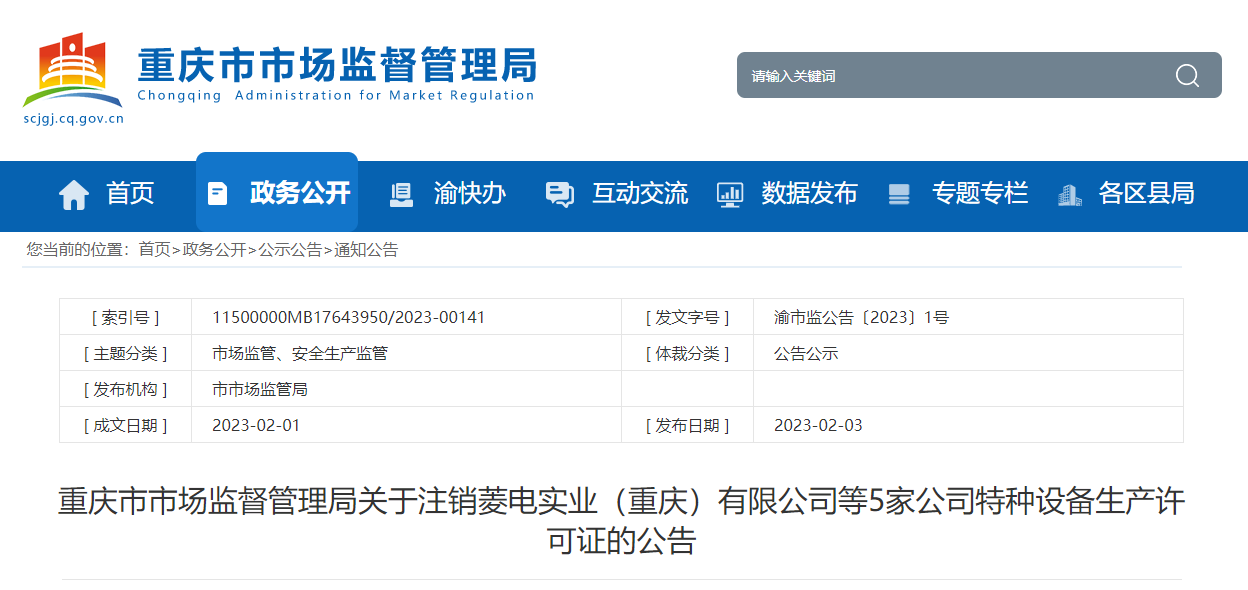Go to 渝快办 menu item
The image size is (1248, 590).
pos(470,193)
